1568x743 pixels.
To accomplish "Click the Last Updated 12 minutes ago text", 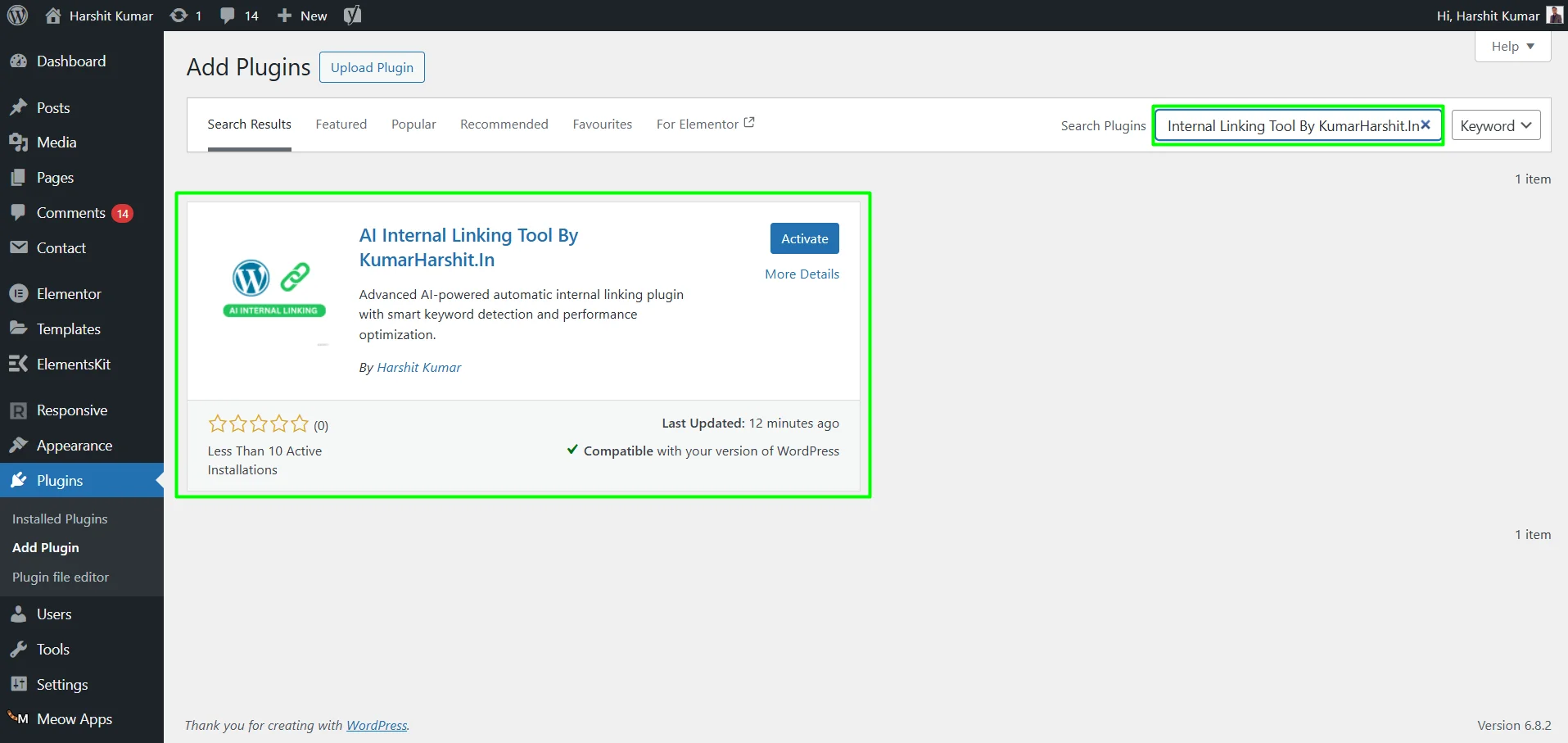I will [x=750, y=424].
